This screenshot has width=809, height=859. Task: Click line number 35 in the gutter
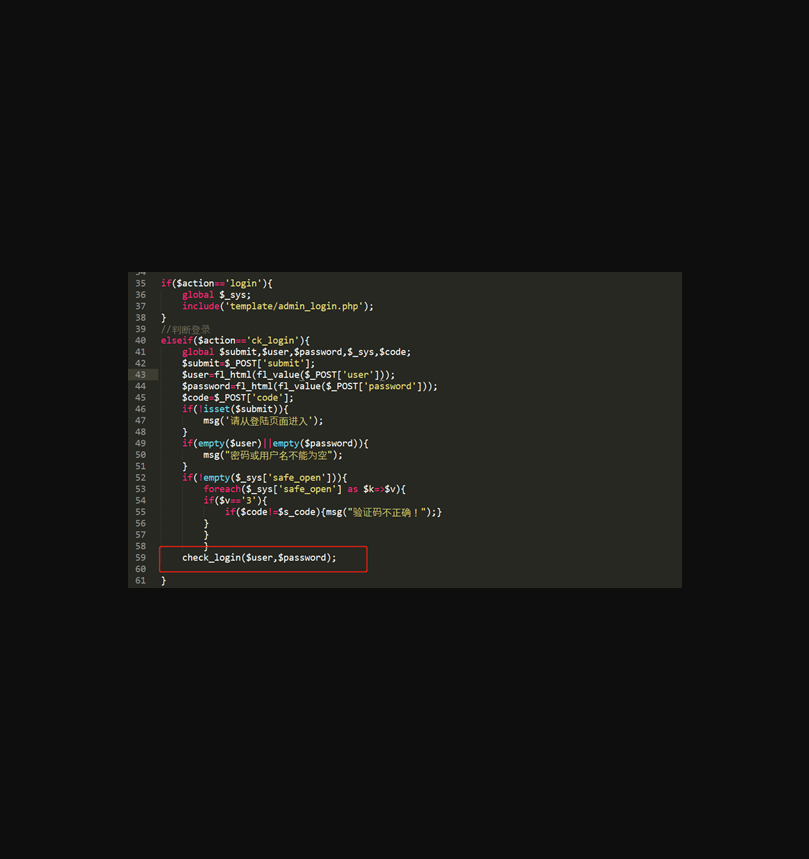click(140, 284)
